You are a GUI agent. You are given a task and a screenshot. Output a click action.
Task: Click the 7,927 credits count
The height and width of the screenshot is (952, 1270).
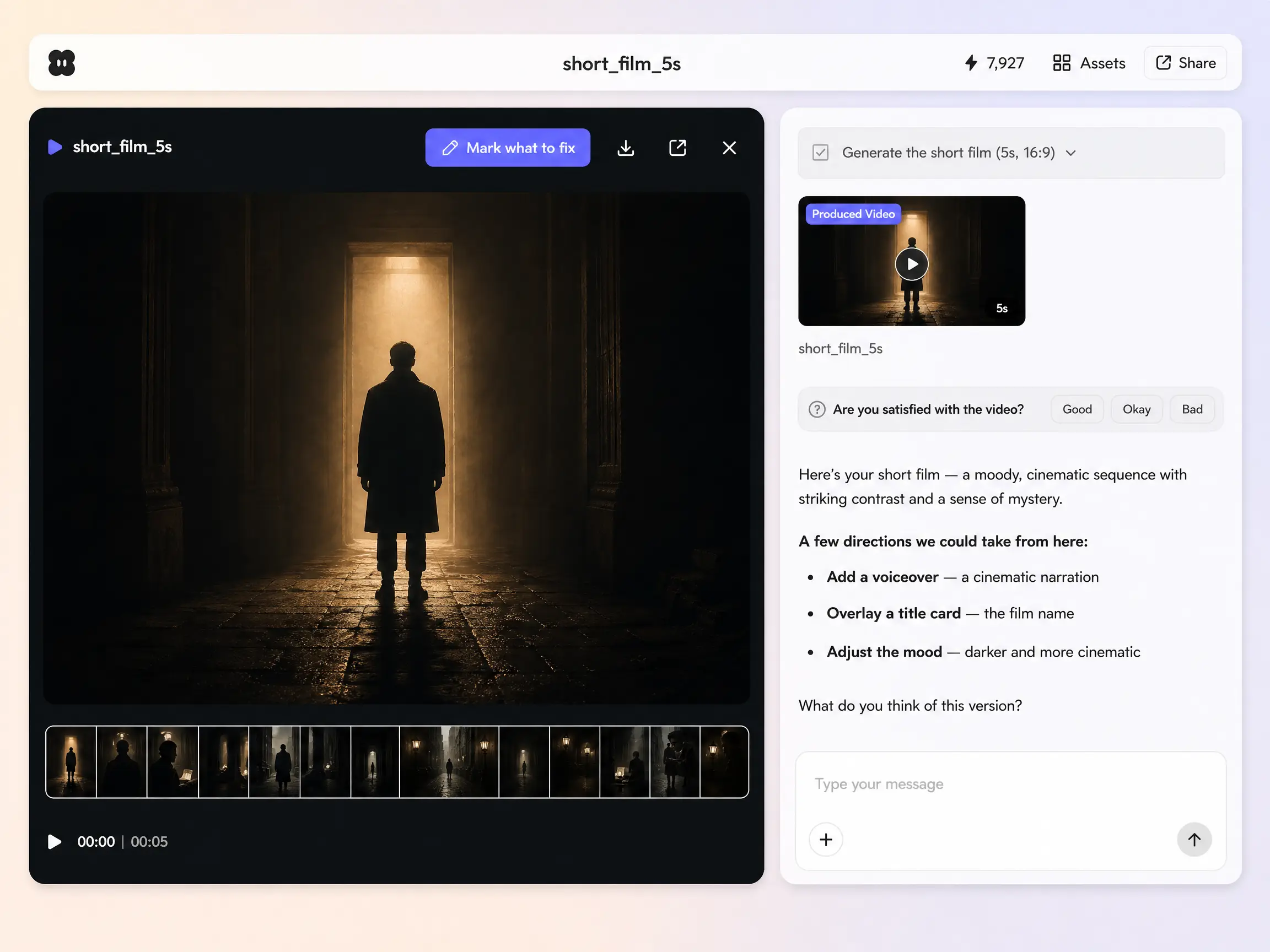(x=1005, y=63)
